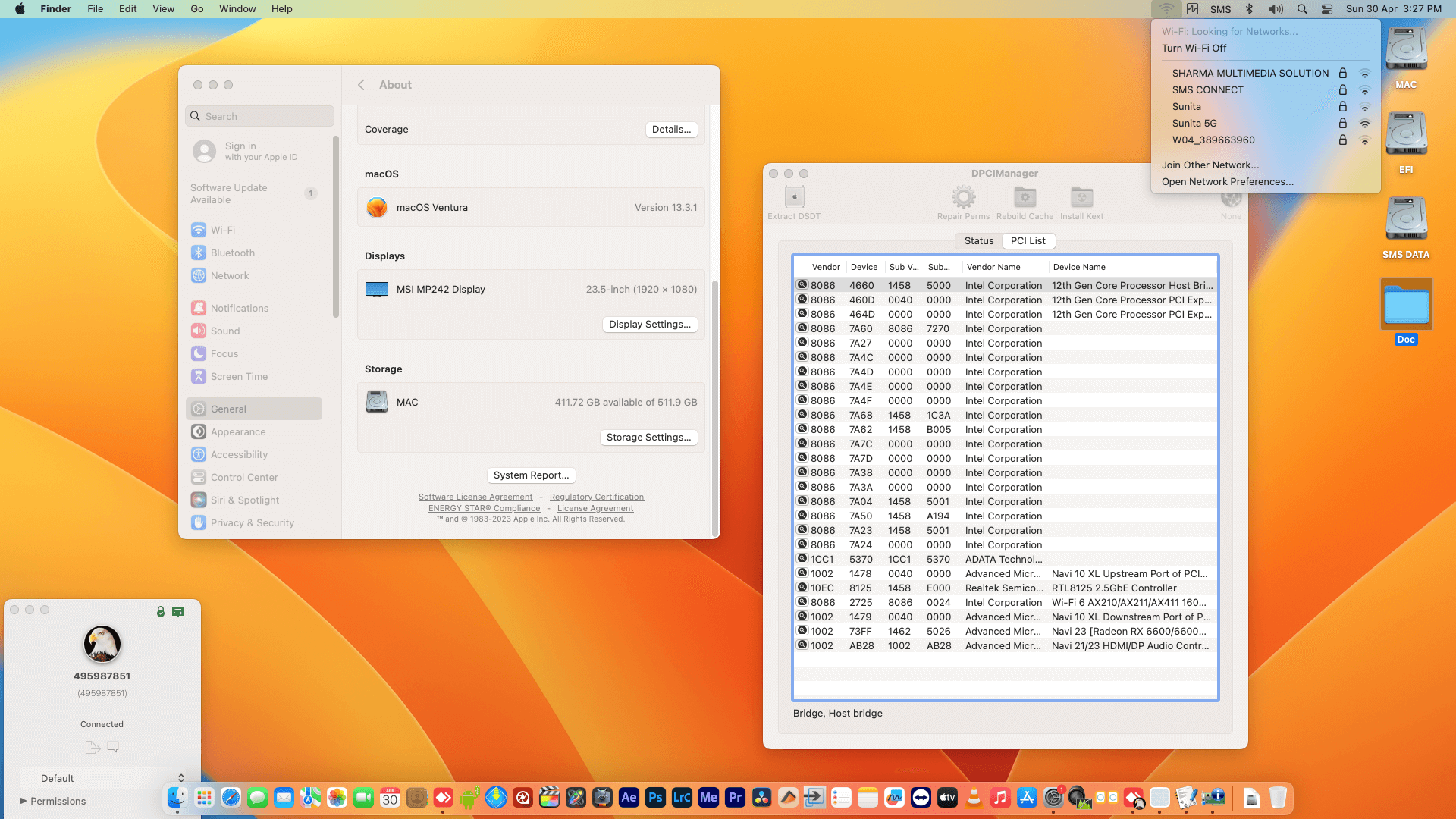This screenshot has height=819, width=1456.
Task: Open the ENERGY STAR Compliance link
Action: pyautogui.click(x=484, y=509)
